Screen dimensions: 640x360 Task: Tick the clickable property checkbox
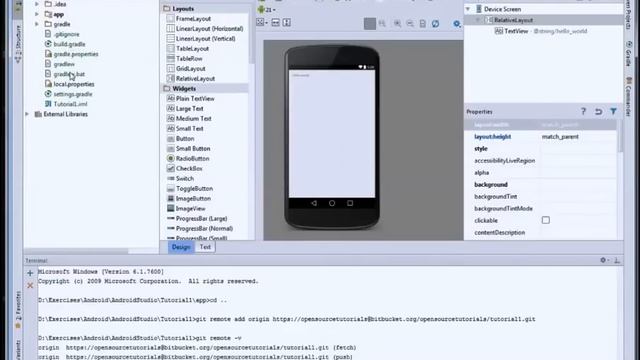click(x=546, y=220)
